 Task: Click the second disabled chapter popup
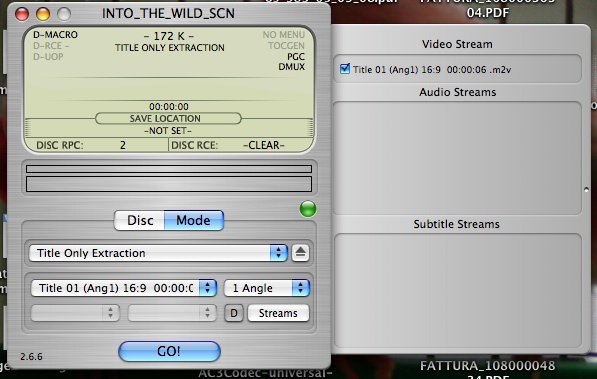pyautogui.click(x=172, y=313)
